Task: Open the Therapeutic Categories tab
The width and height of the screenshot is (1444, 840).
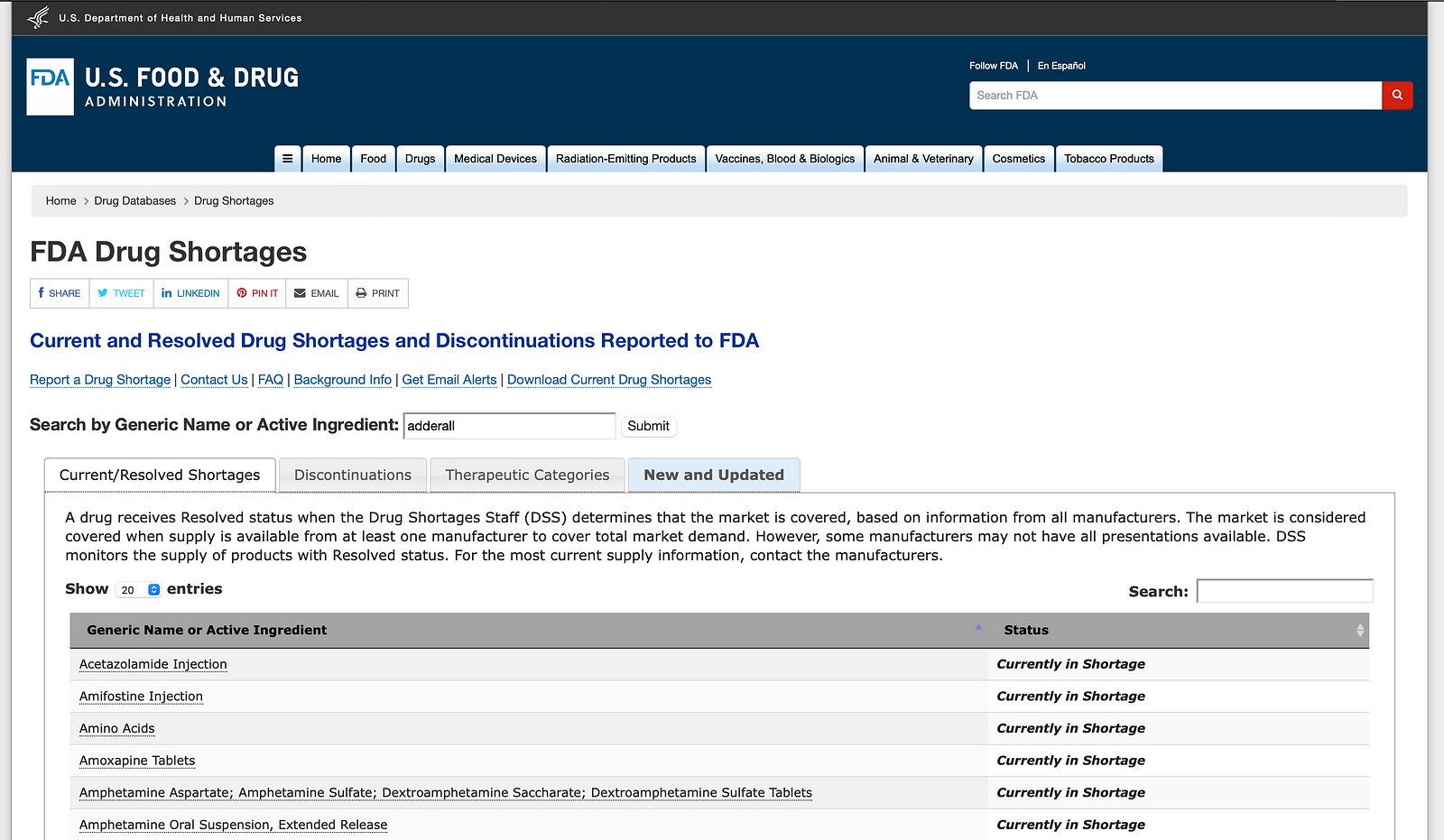Action: point(527,475)
